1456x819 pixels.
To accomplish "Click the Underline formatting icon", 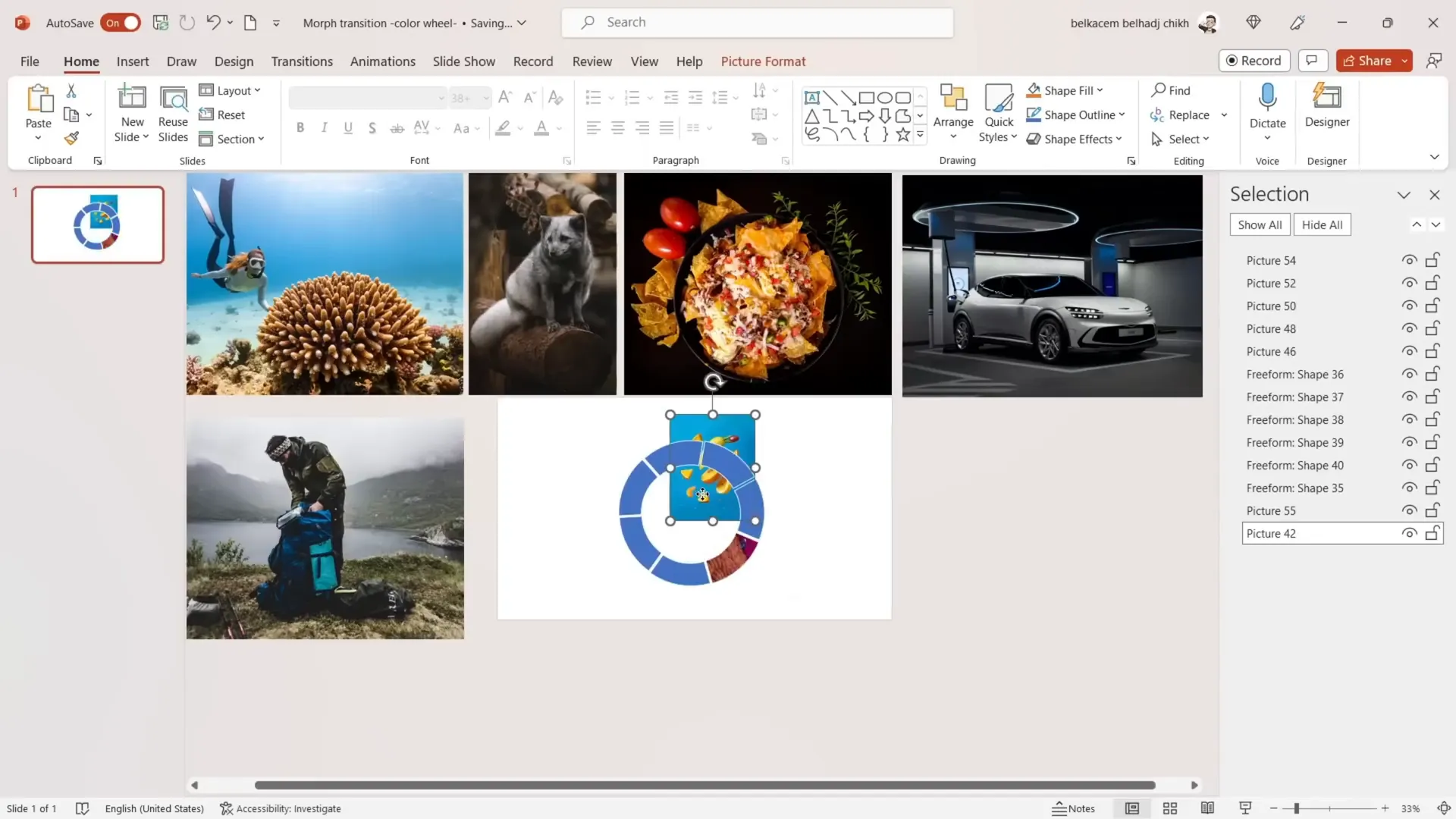I will pos(348,128).
